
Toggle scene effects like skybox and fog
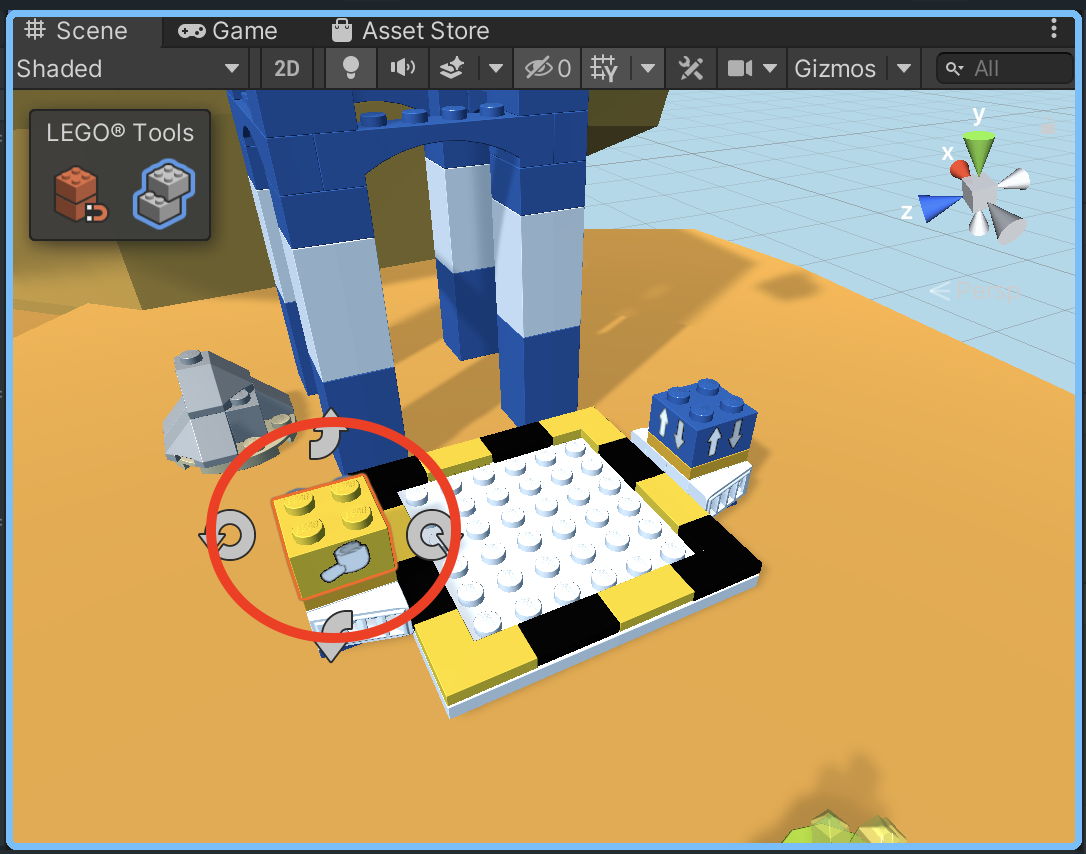452,69
